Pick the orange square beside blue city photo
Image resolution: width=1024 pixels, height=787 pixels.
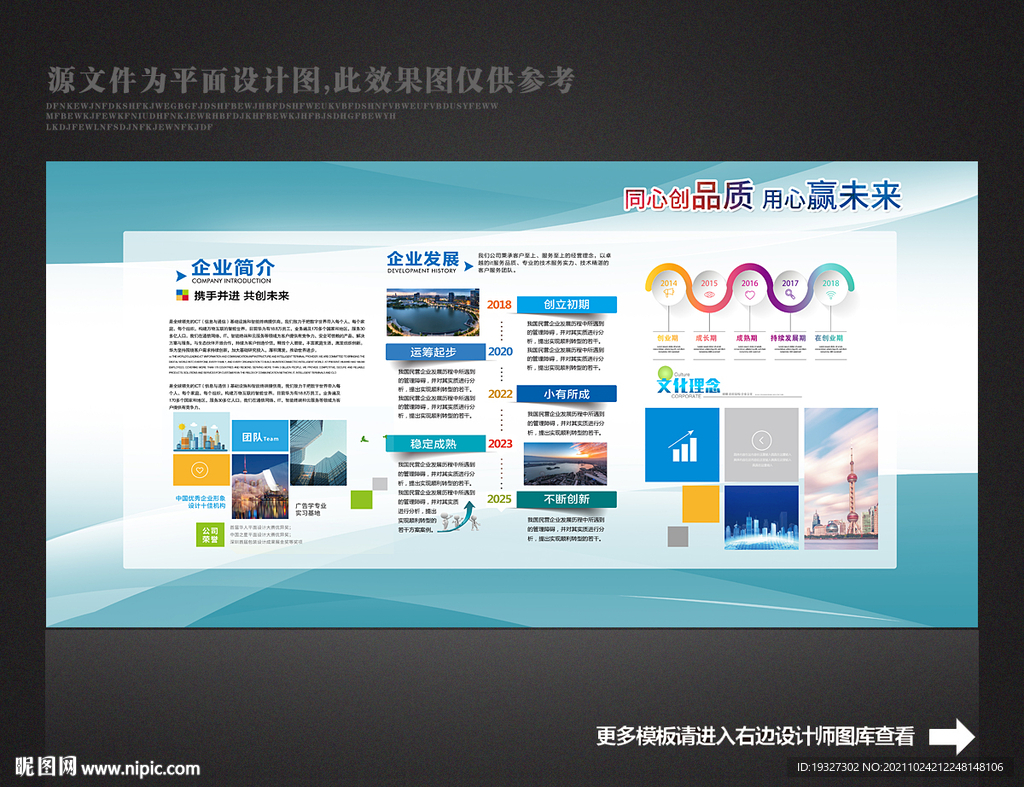pos(701,504)
